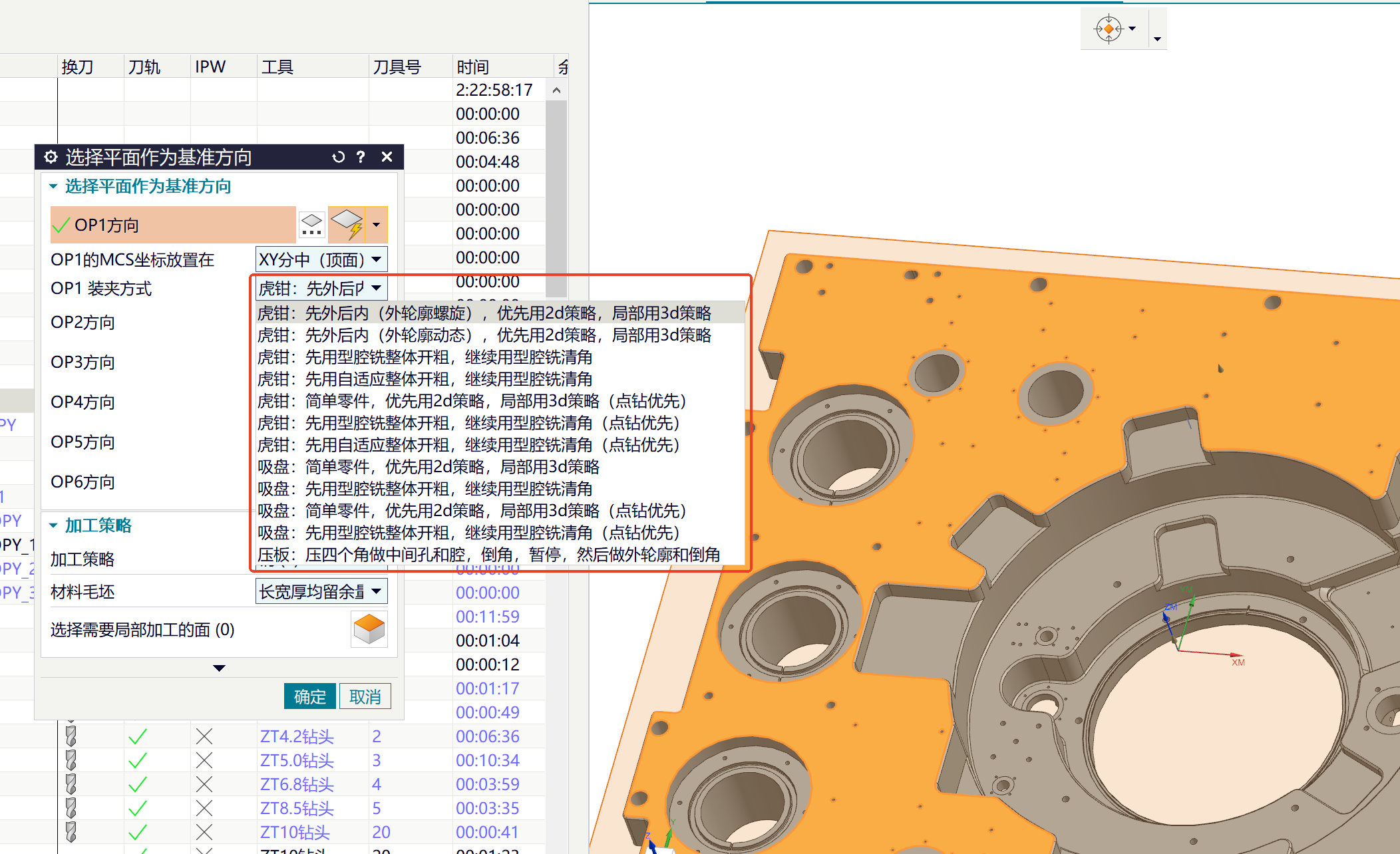Choose 虎钳：先用自适应整体开粗，继续用型腔铣清角 option
This screenshot has width=1400, height=854.
click(500, 378)
